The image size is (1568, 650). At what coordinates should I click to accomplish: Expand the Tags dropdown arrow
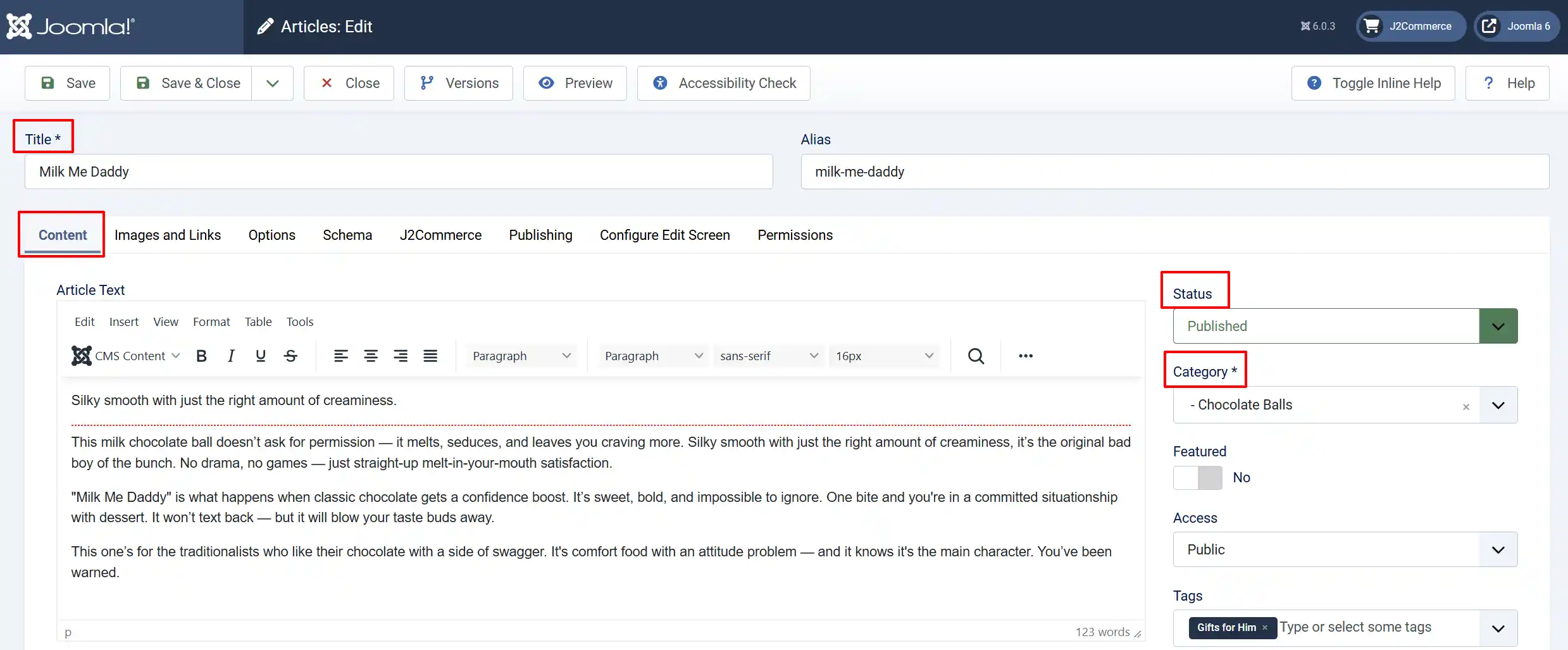[x=1498, y=628]
